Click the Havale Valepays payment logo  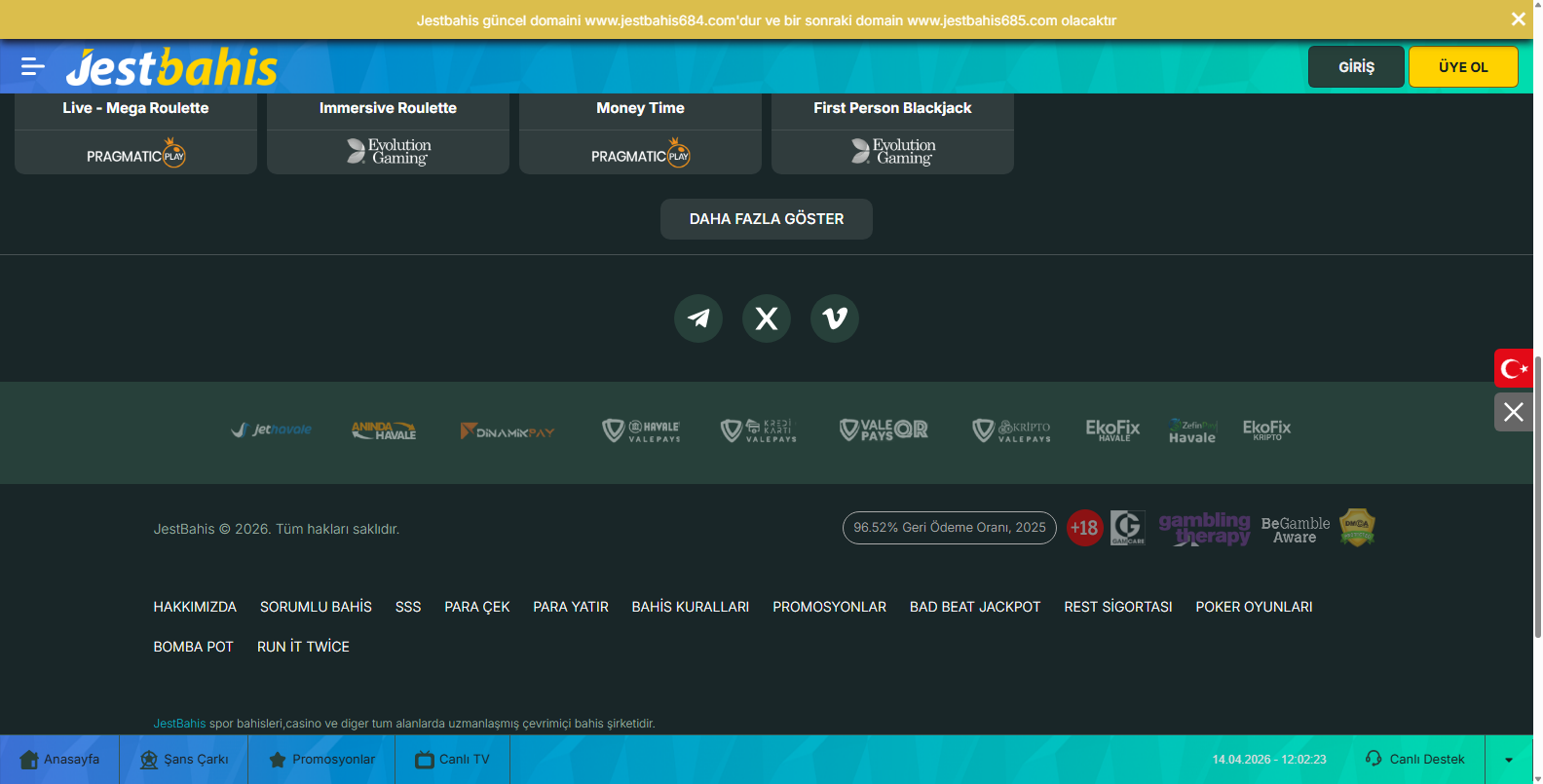641,430
